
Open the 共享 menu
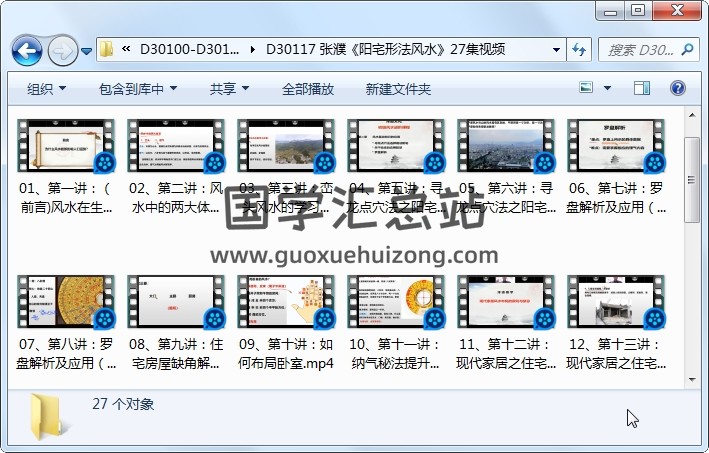click(229, 88)
